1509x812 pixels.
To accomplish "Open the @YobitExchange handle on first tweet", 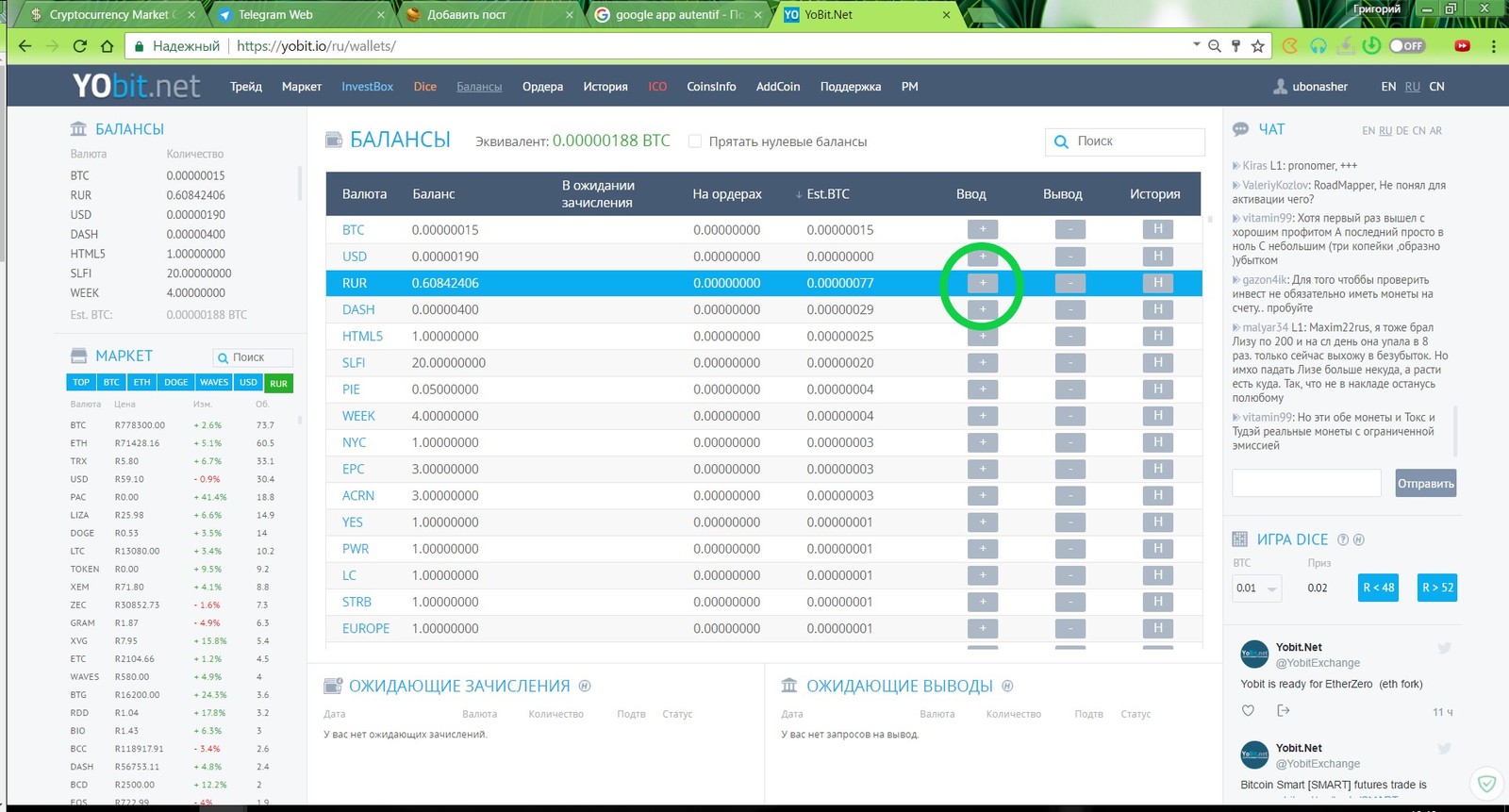I will coord(1318,663).
